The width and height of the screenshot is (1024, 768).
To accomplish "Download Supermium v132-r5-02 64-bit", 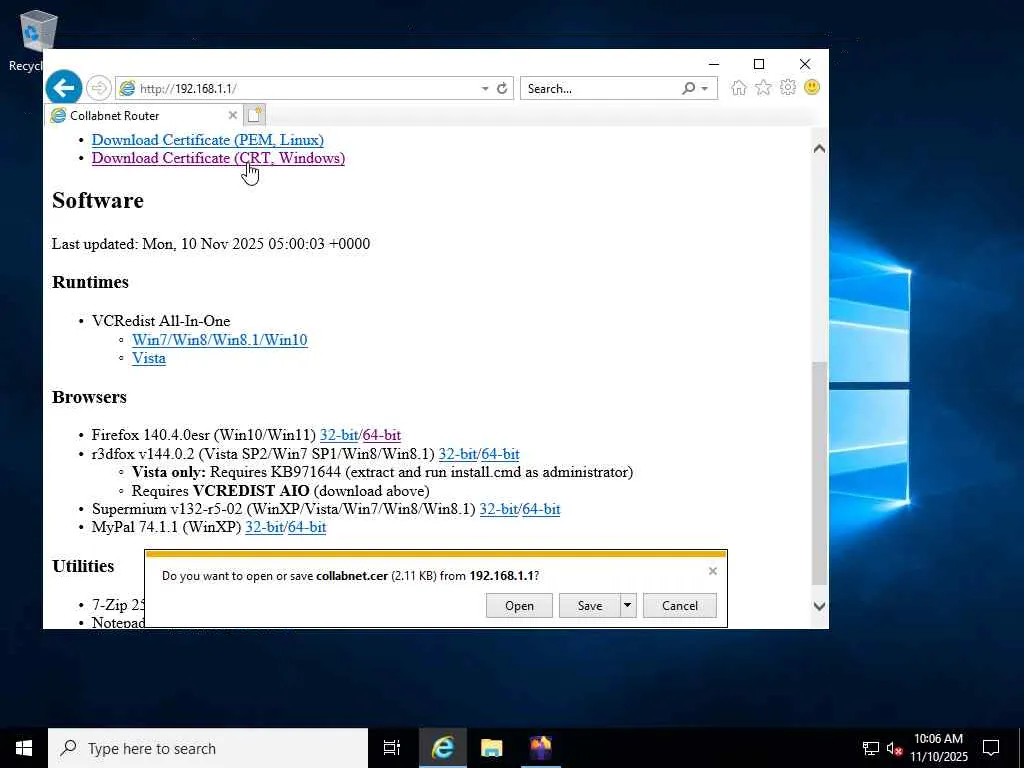I will pyautogui.click(x=541, y=509).
